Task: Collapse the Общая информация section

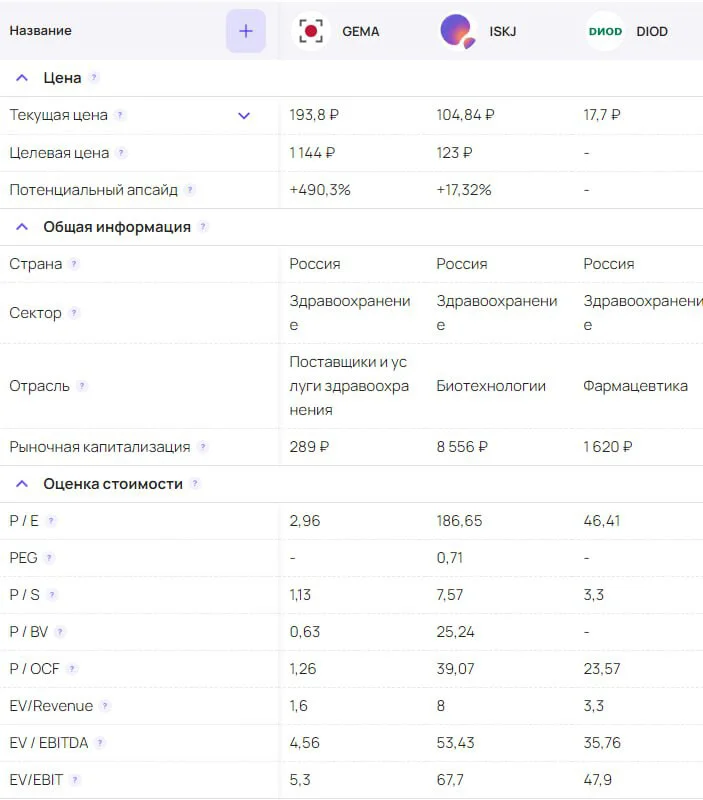Action: [22, 227]
